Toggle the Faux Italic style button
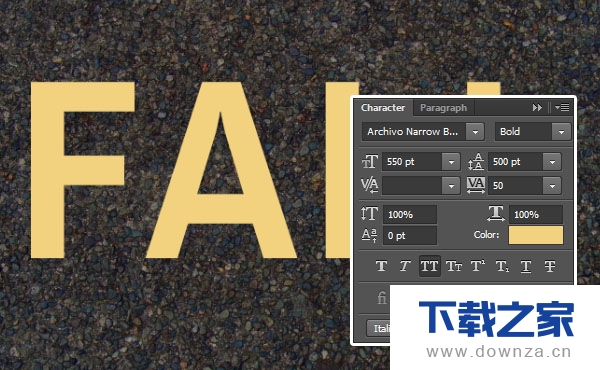 [x=404, y=266]
